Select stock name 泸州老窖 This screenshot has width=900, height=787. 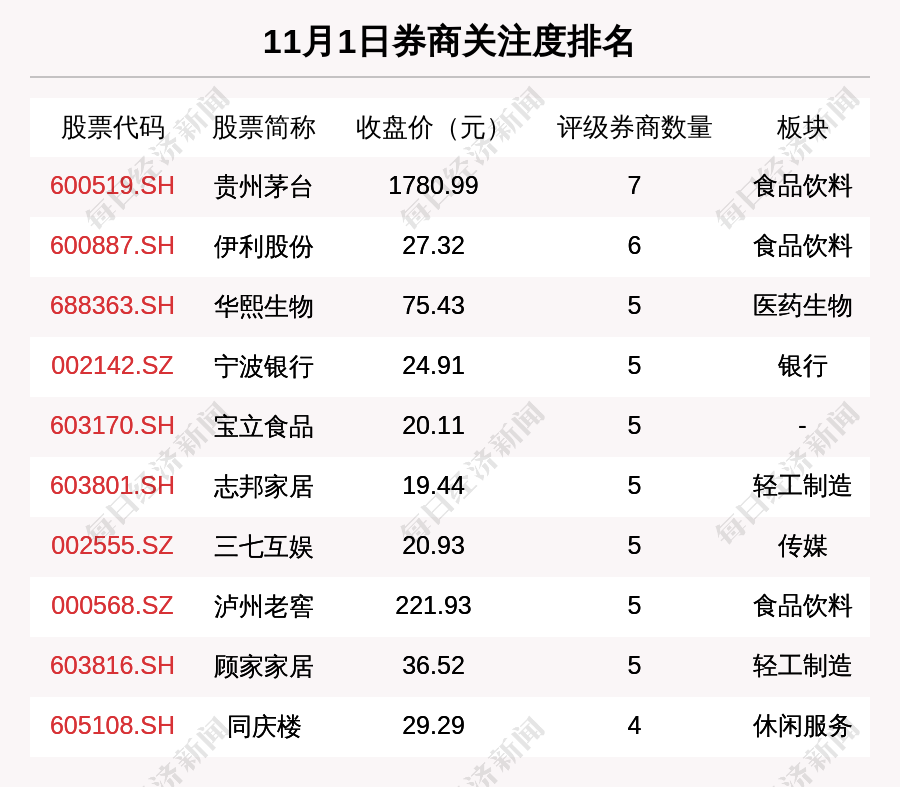(263, 606)
